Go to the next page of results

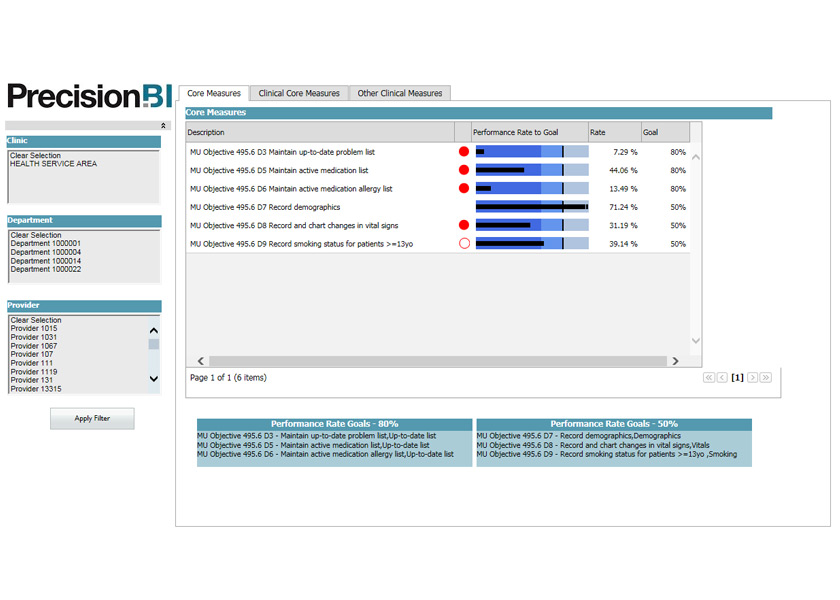point(753,378)
